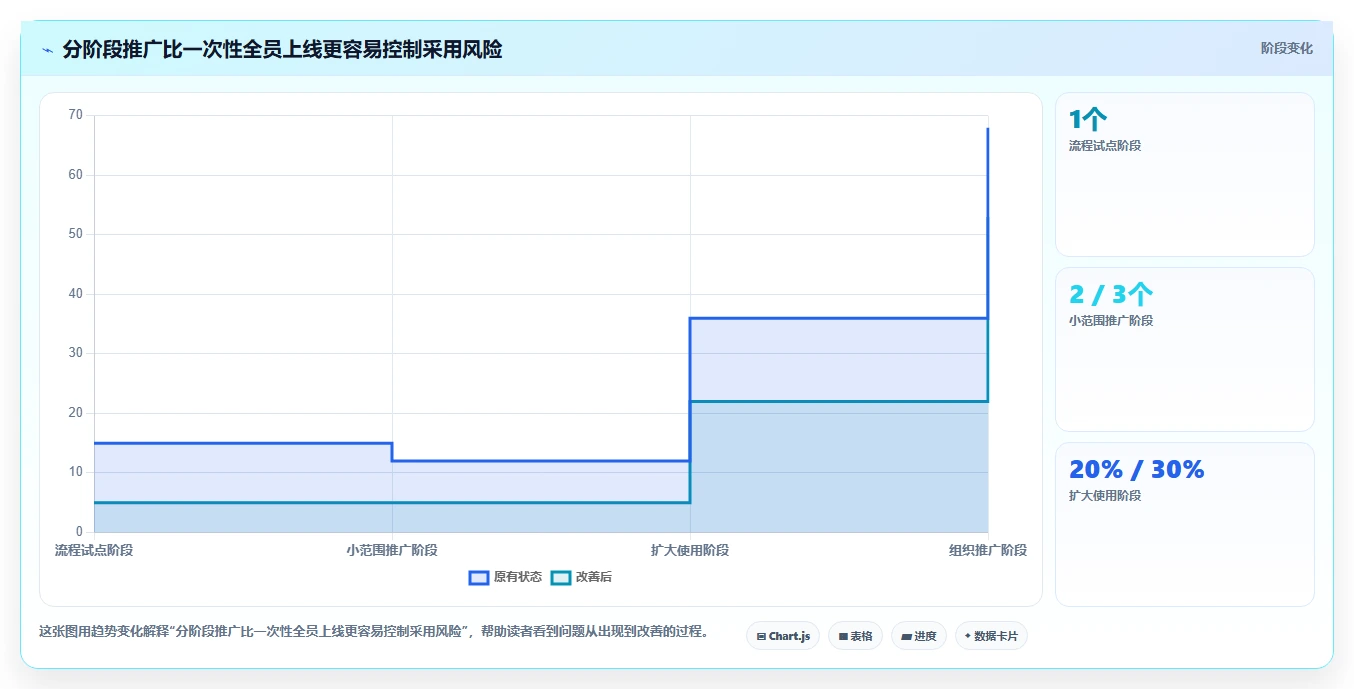Click the 30 y-axis tick label

pyautogui.click(x=76, y=353)
